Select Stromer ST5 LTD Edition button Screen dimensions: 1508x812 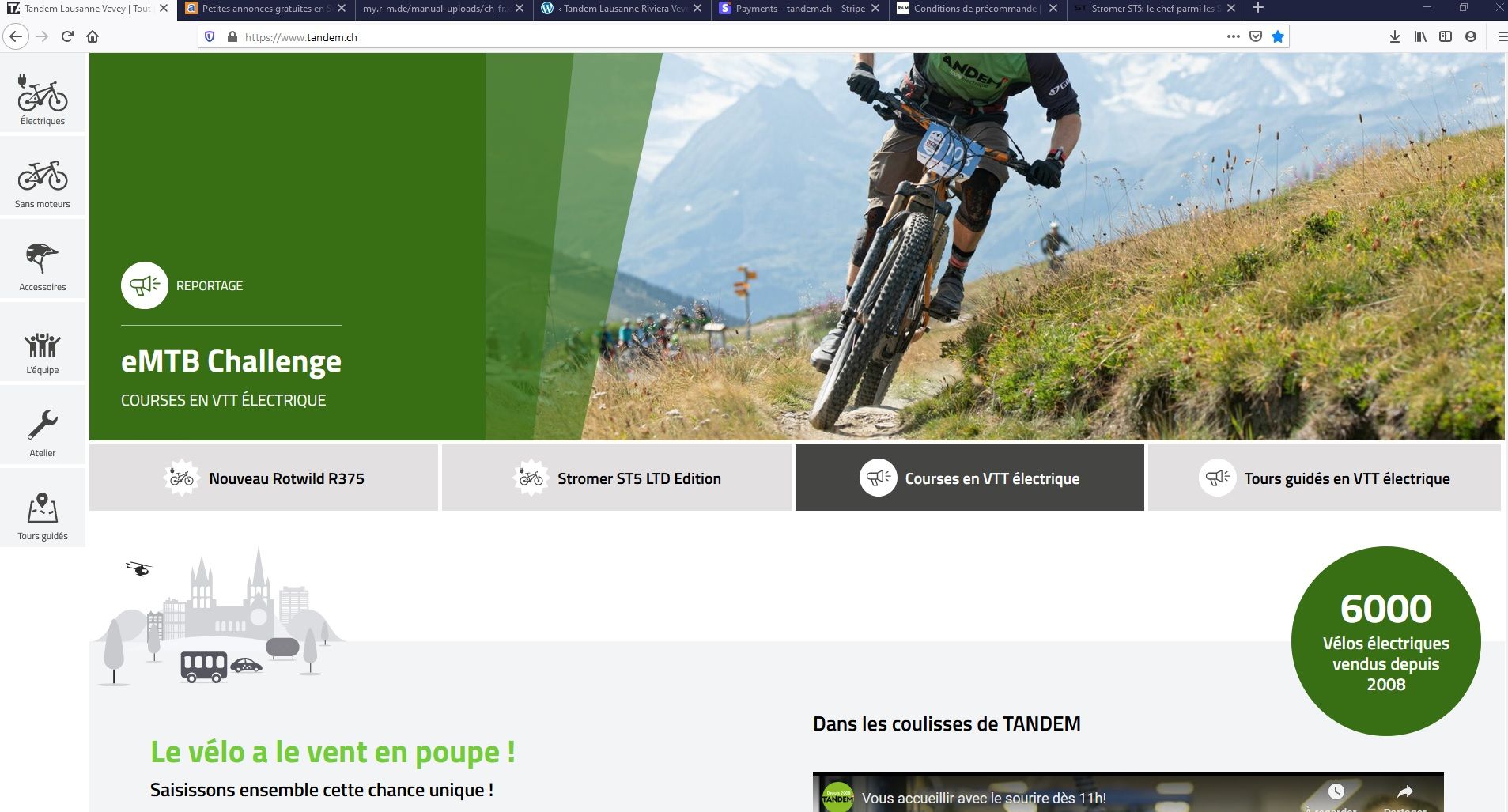pyautogui.click(x=616, y=478)
